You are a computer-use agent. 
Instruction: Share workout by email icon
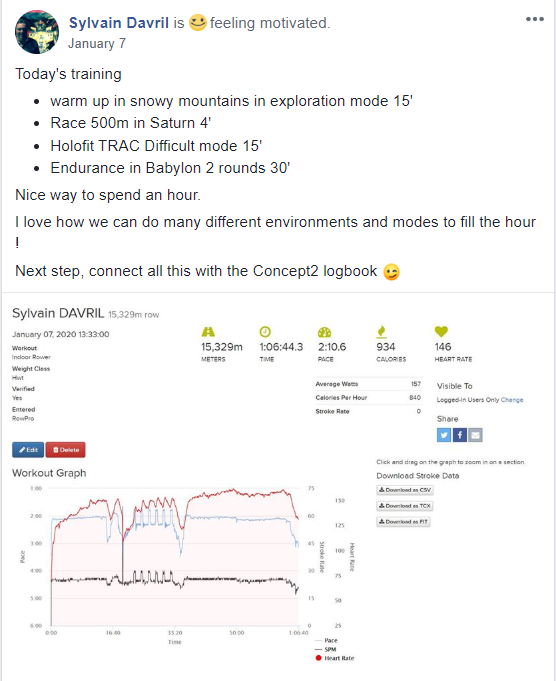click(x=475, y=435)
